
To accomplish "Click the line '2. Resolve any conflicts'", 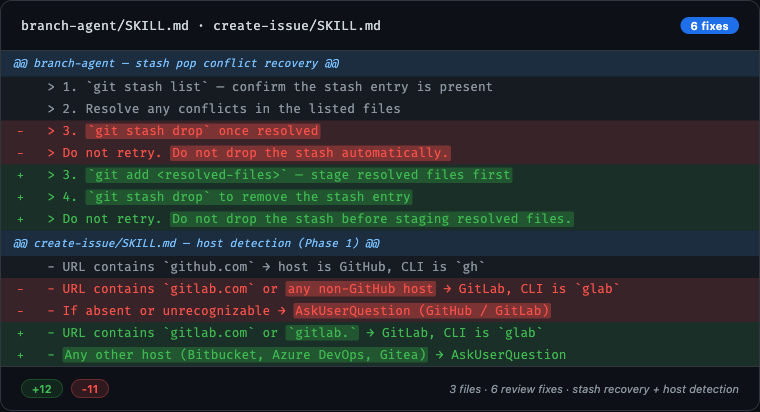I will tap(380, 109).
